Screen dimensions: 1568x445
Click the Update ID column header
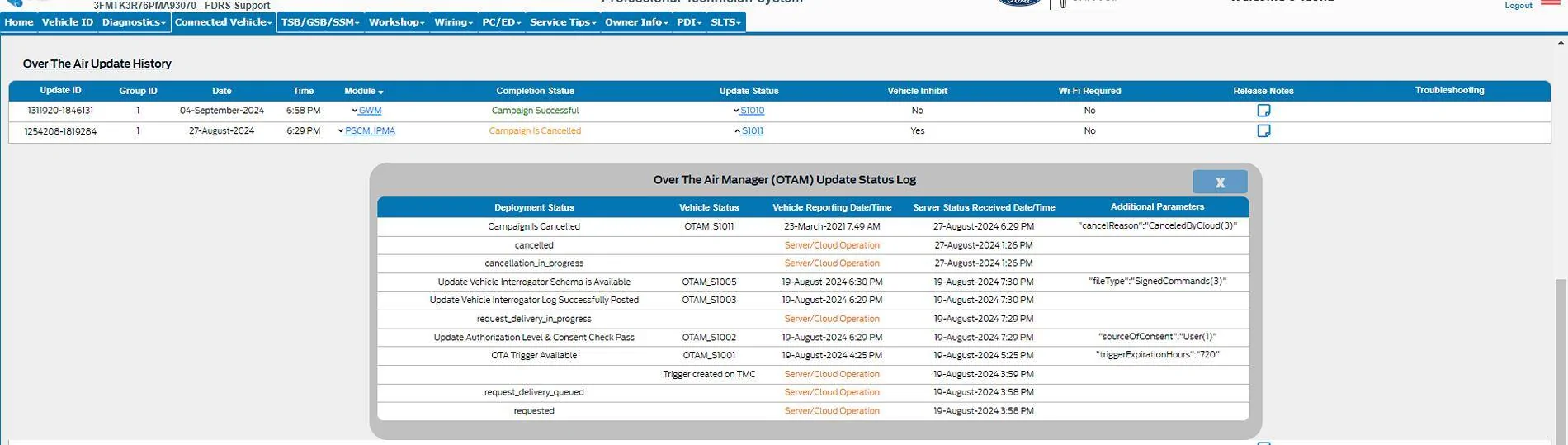[x=60, y=91]
